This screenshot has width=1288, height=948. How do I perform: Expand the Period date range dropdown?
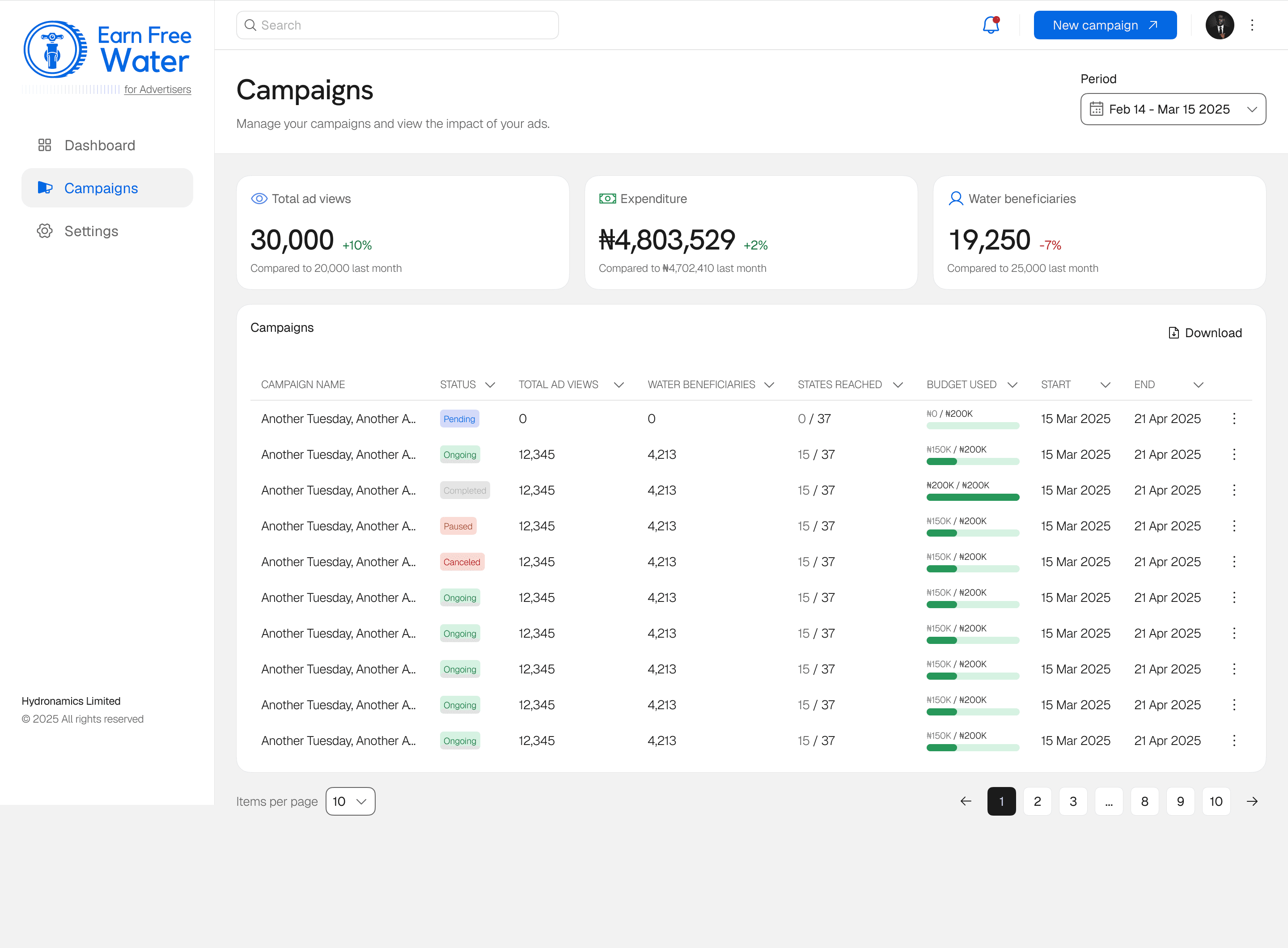pos(1173,109)
